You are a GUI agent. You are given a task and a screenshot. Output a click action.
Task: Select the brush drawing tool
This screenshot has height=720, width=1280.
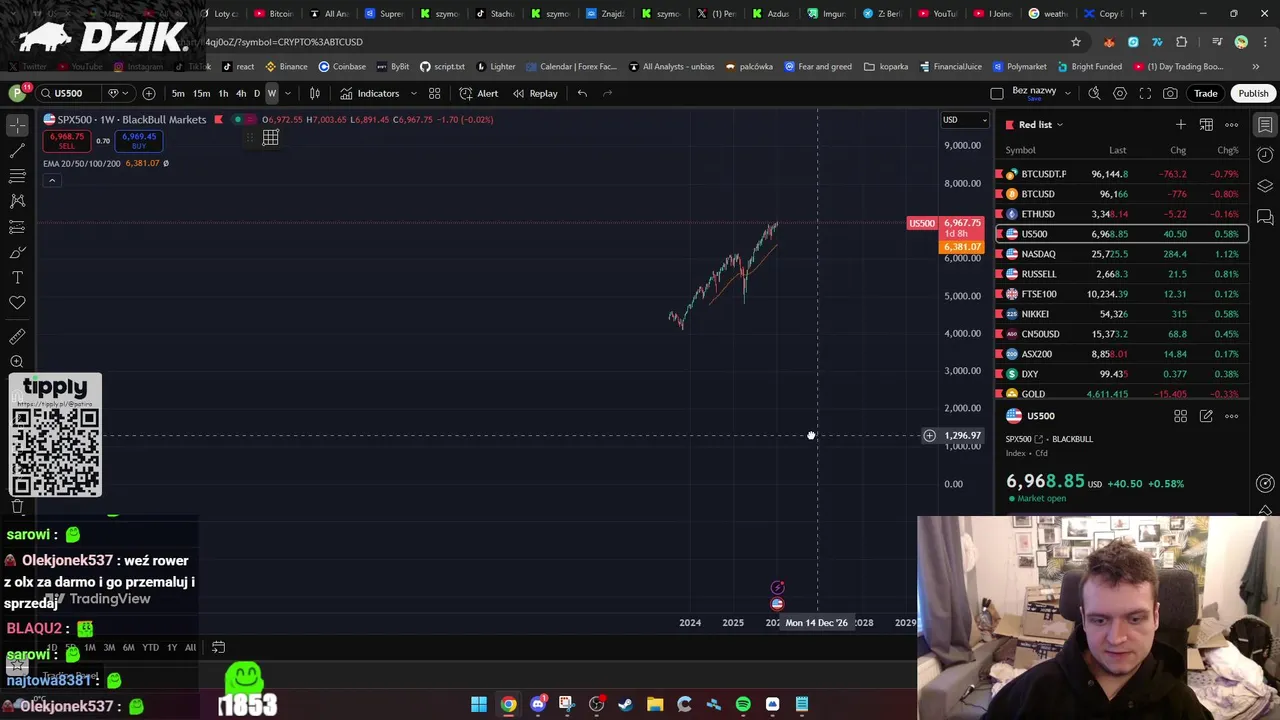(17, 252)
